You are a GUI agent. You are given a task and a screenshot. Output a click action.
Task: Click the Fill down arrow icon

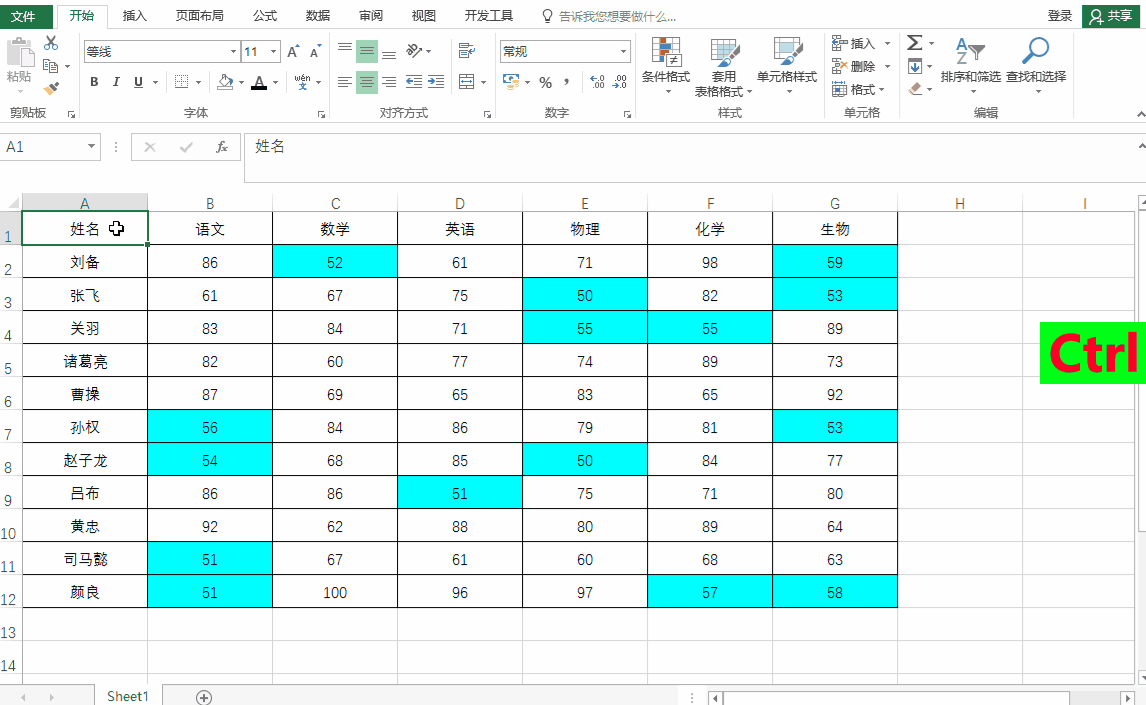(914, 66)
